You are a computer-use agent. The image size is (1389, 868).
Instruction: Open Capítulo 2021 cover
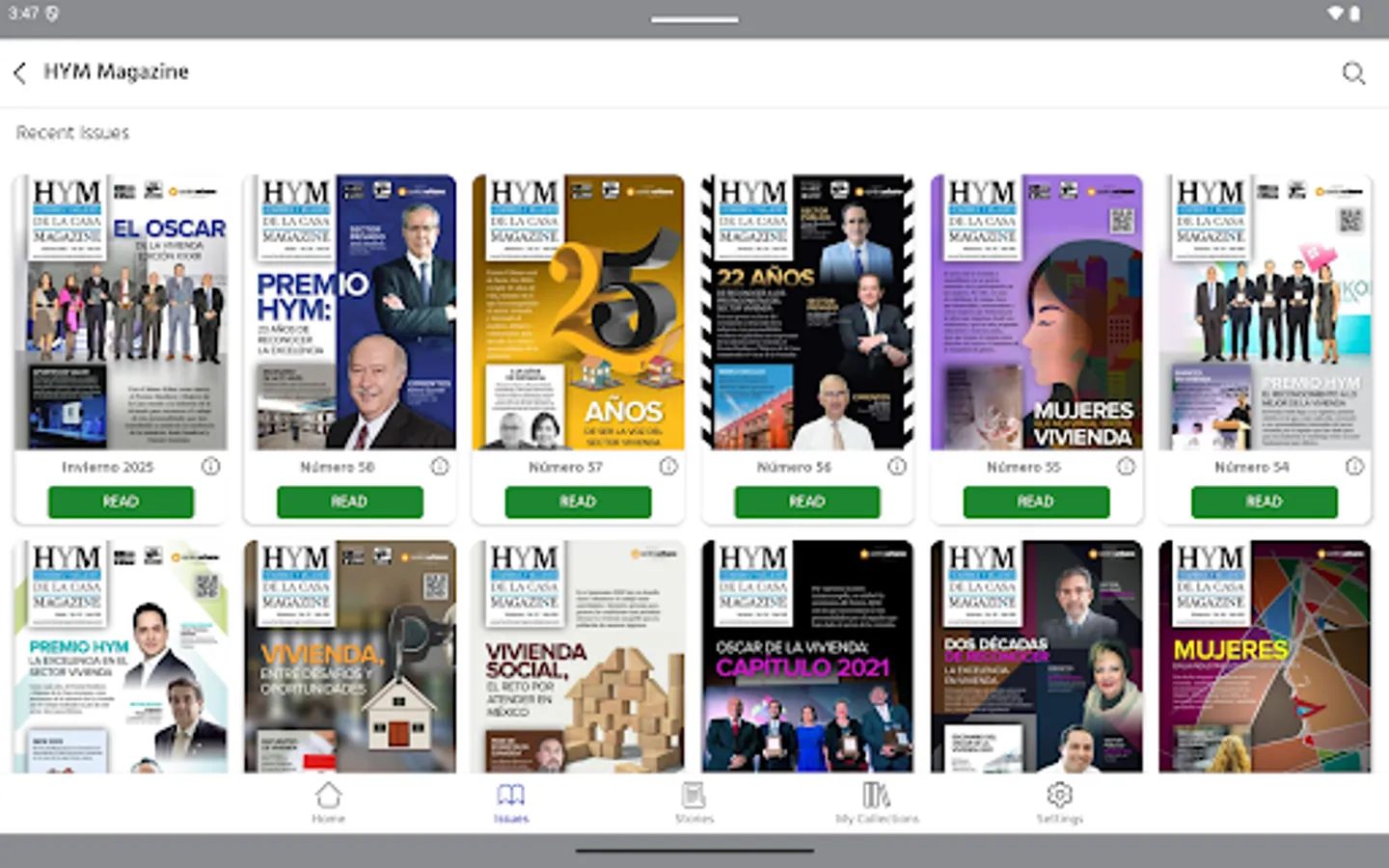(x=806, y=657)
